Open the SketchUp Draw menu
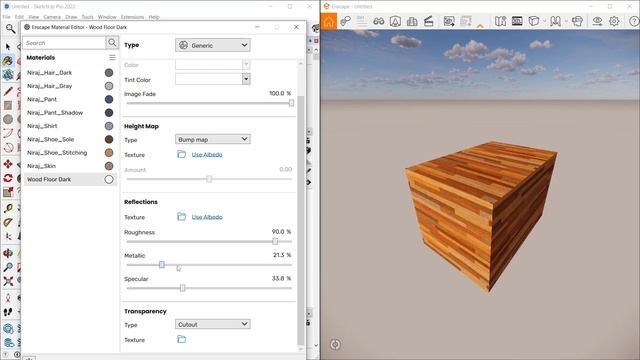The width and height of the screenshot is (640, 360). coord(71,17)
